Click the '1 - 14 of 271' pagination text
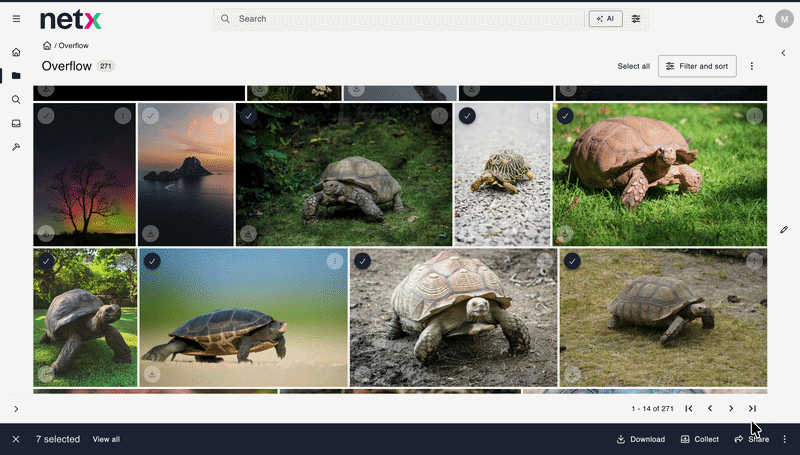The height and width of the screenshot is (455, 800). tap(652, 409)
